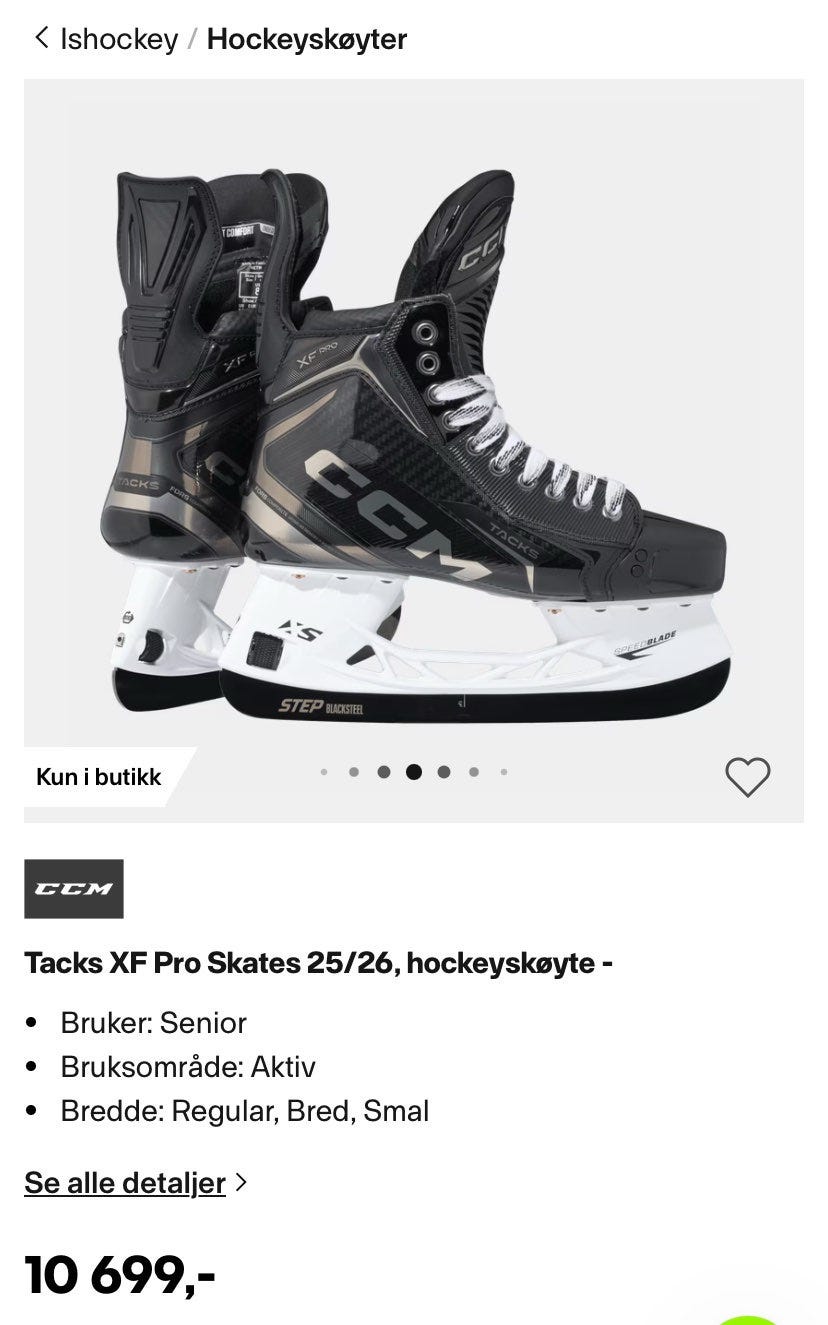Image resolution: width=828 pixels, height=1325 pixels.
Task: Open the CCM brand logo
Action: 74,889
